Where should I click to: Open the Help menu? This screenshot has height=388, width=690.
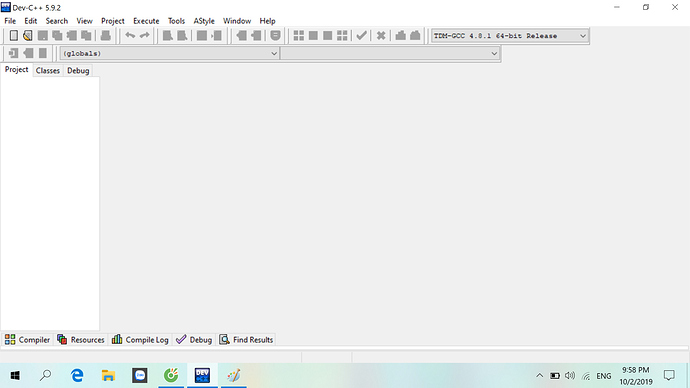click(x=268, y=21)
